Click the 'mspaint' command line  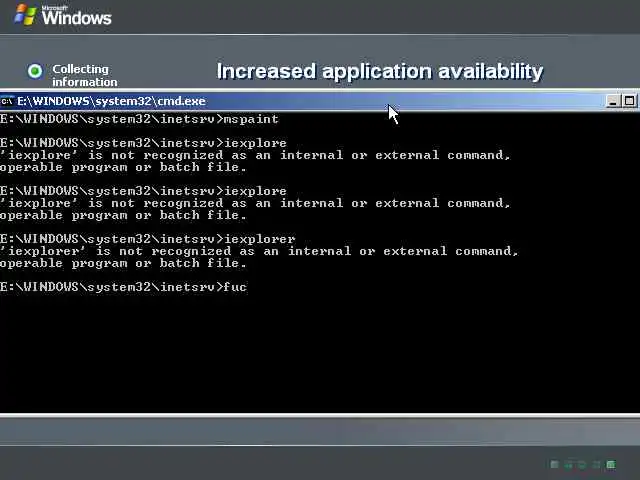coord(140,119)
